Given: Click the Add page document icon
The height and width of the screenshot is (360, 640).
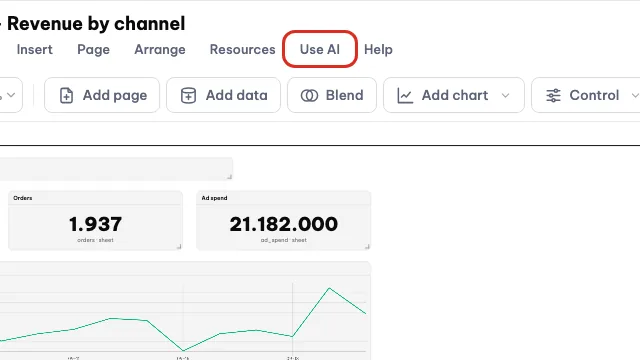Looking at the screenshot, I should coord(67,96).
